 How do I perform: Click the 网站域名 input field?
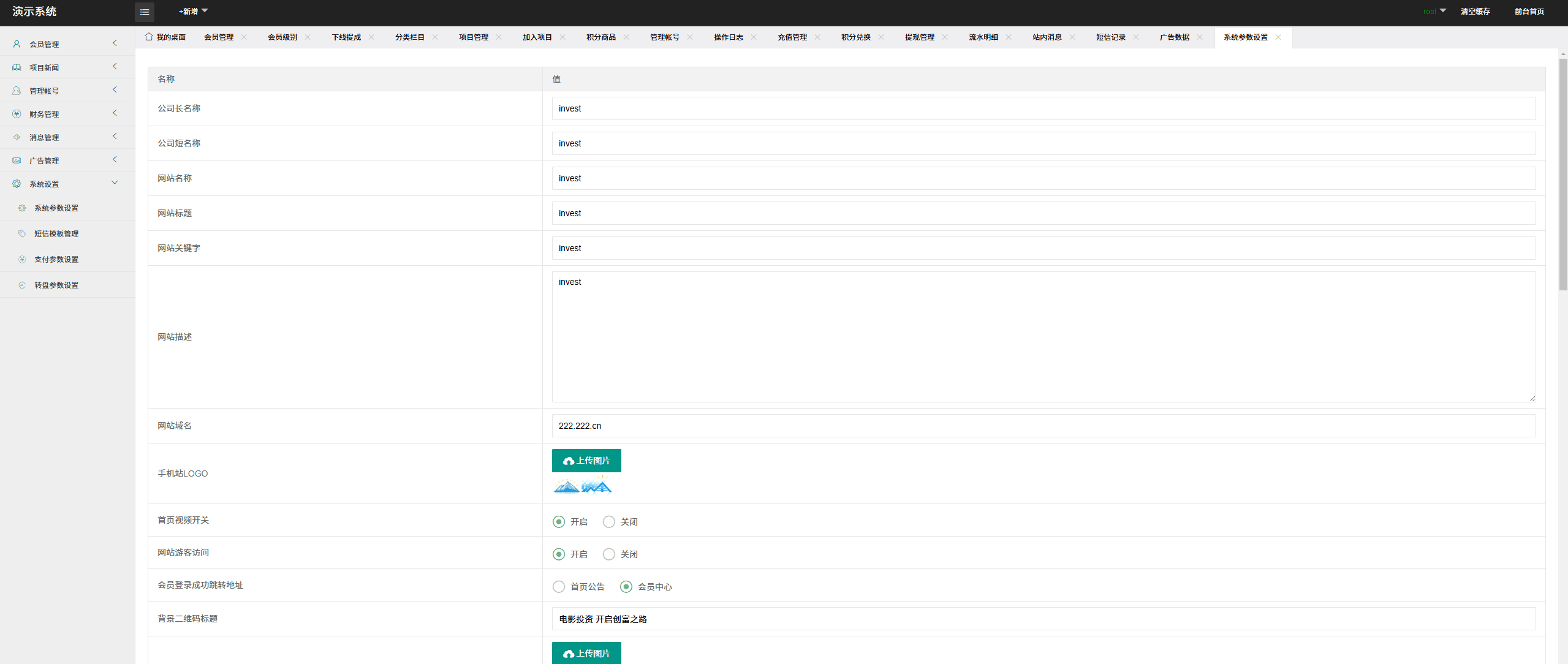(x=1043, y=426)
